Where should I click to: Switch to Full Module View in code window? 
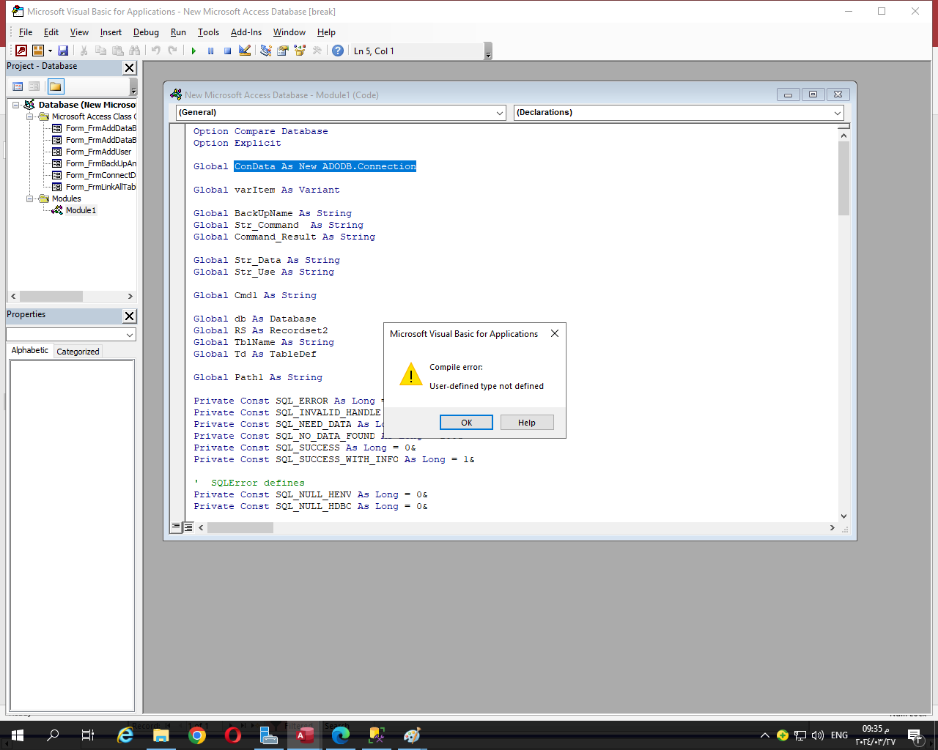(x=188, y=527)
